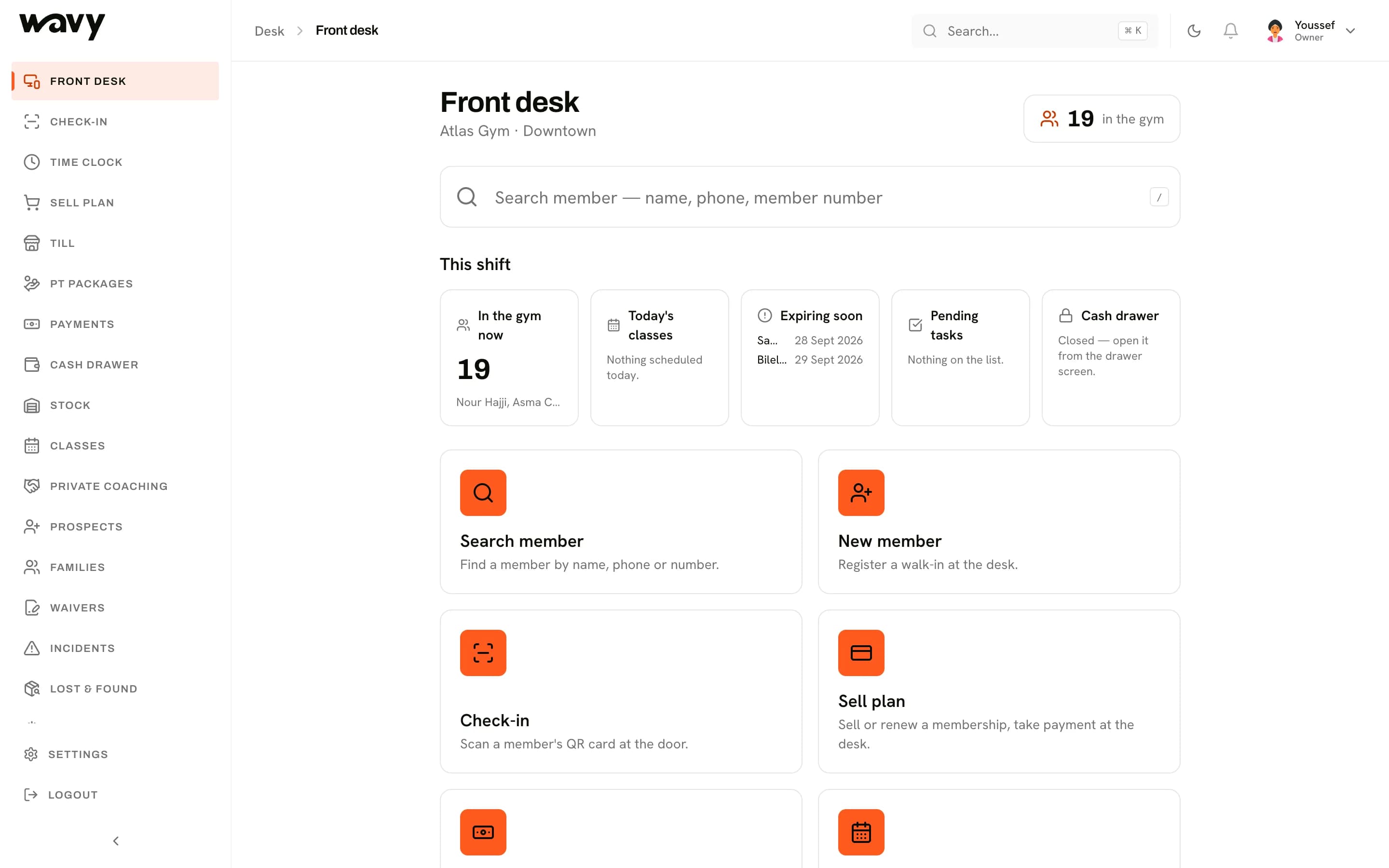Viewport: 1389px width, 868px height.
Task: Open Cash Drawer from the sidebar
Action: [115, 365]
